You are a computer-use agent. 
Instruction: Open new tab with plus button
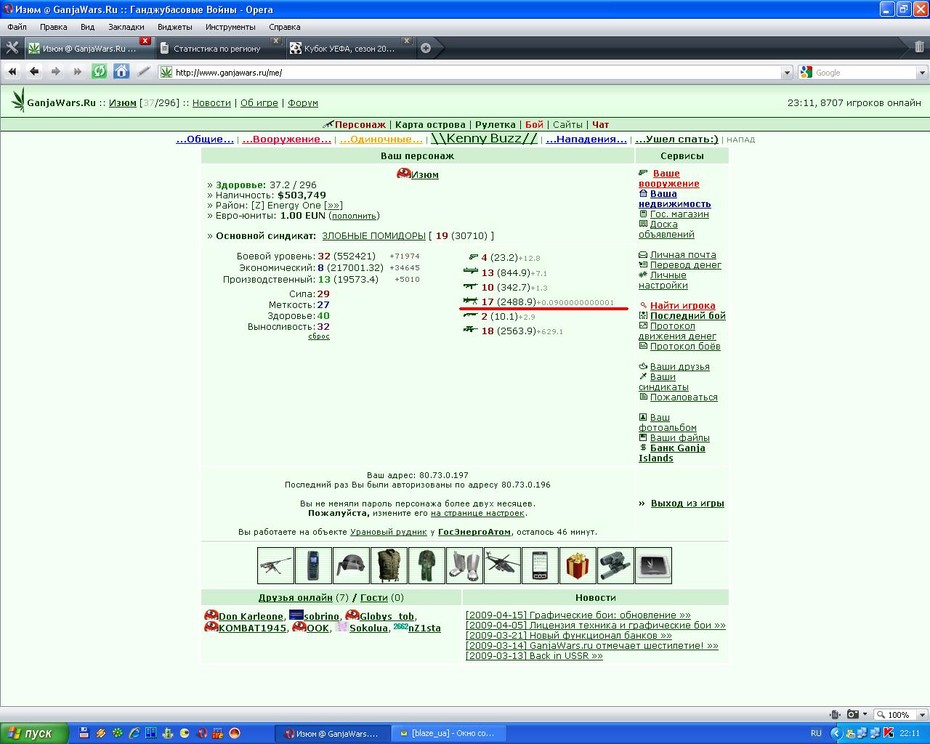point(425,49)
